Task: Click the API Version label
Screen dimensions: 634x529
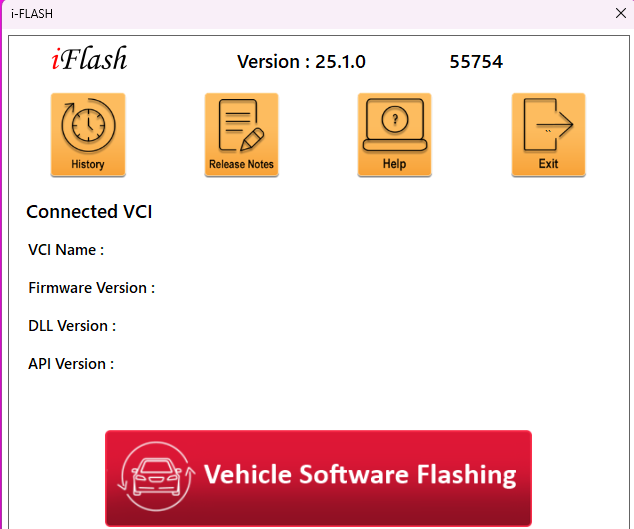Action: pos(71,364)
